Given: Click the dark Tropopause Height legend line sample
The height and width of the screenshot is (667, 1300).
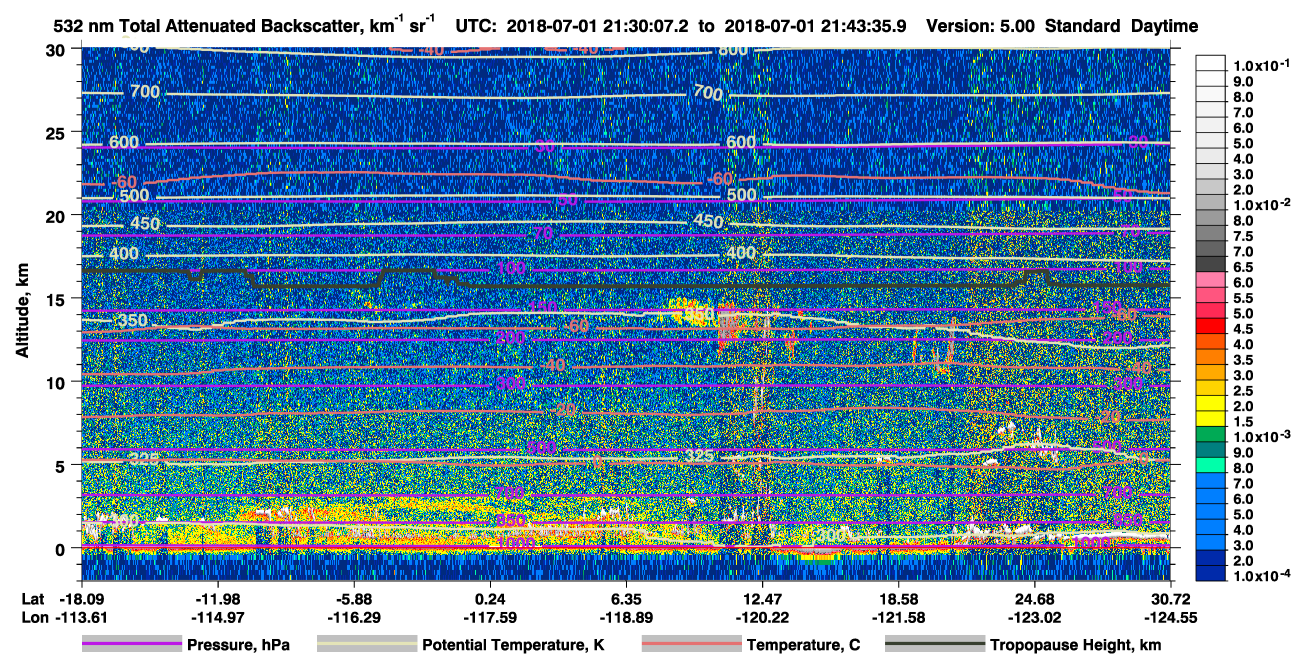Looking at the screenshot, I should click(x=935, y=645).
